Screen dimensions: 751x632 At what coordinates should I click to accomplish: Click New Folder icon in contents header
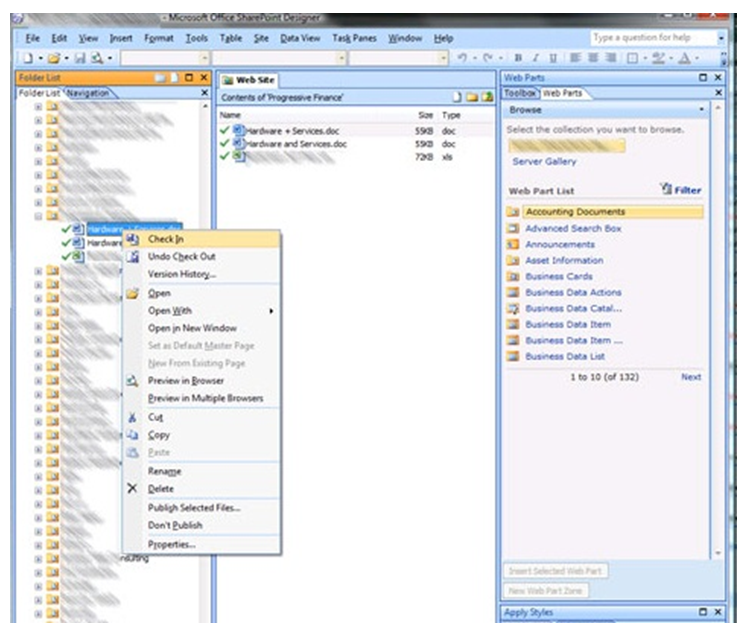click(x=472, y=97)
